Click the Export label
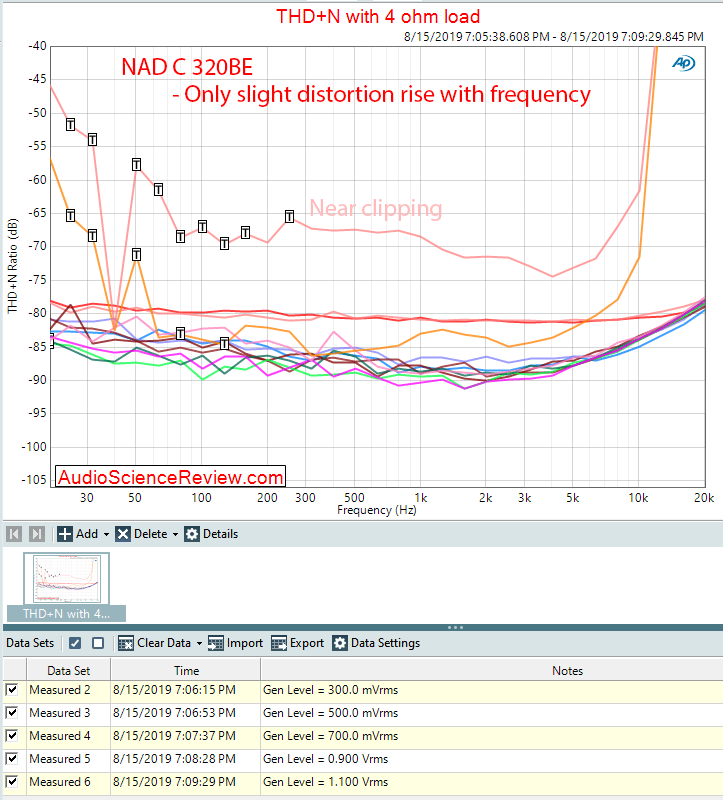This screenshot has width=723, height=800. click(307, 643)
